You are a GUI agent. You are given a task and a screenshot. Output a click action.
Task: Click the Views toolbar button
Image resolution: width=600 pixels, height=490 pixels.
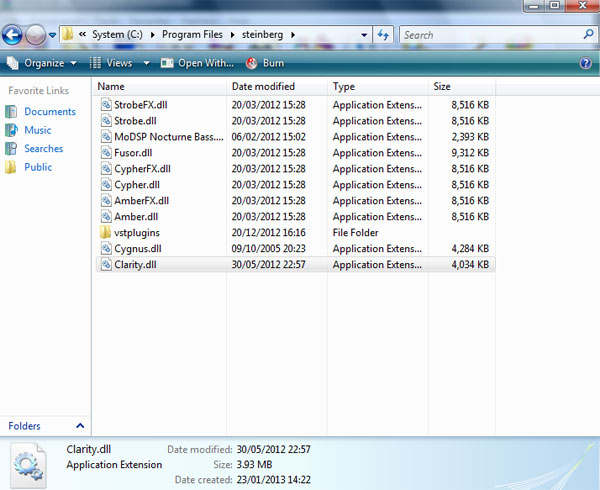111,63
